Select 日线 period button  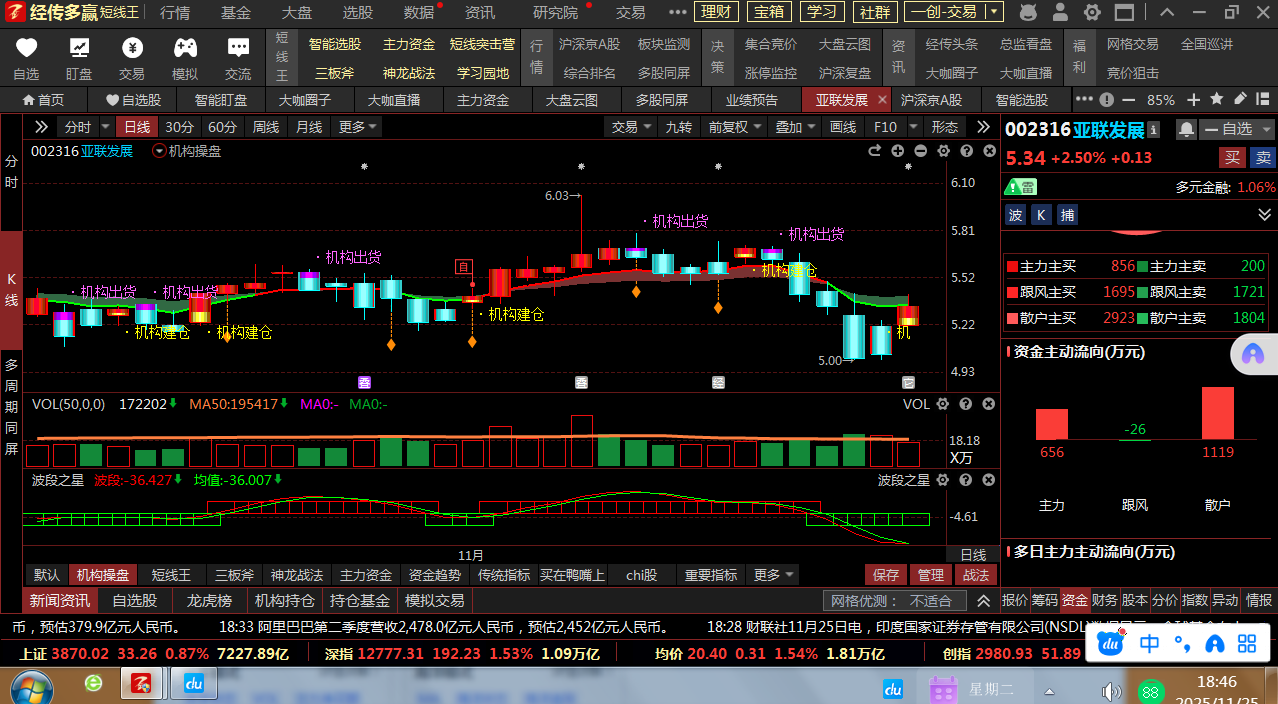[x=137, y=127]
